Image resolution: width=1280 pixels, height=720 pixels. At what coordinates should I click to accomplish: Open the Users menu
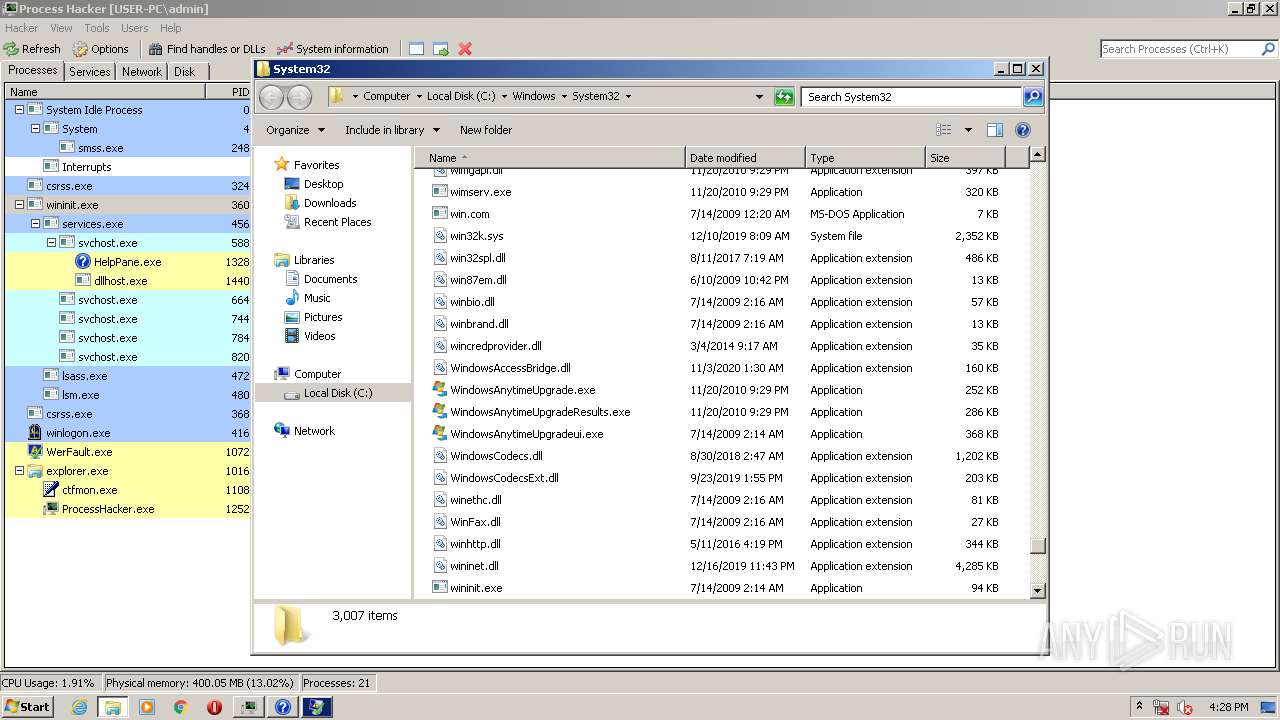pyautogui.click(x=135, y=28)
